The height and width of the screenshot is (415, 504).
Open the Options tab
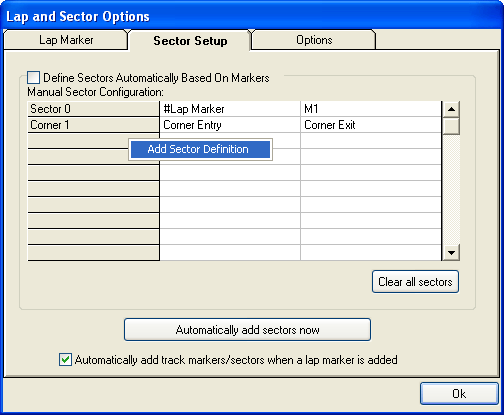coord(314,40)
